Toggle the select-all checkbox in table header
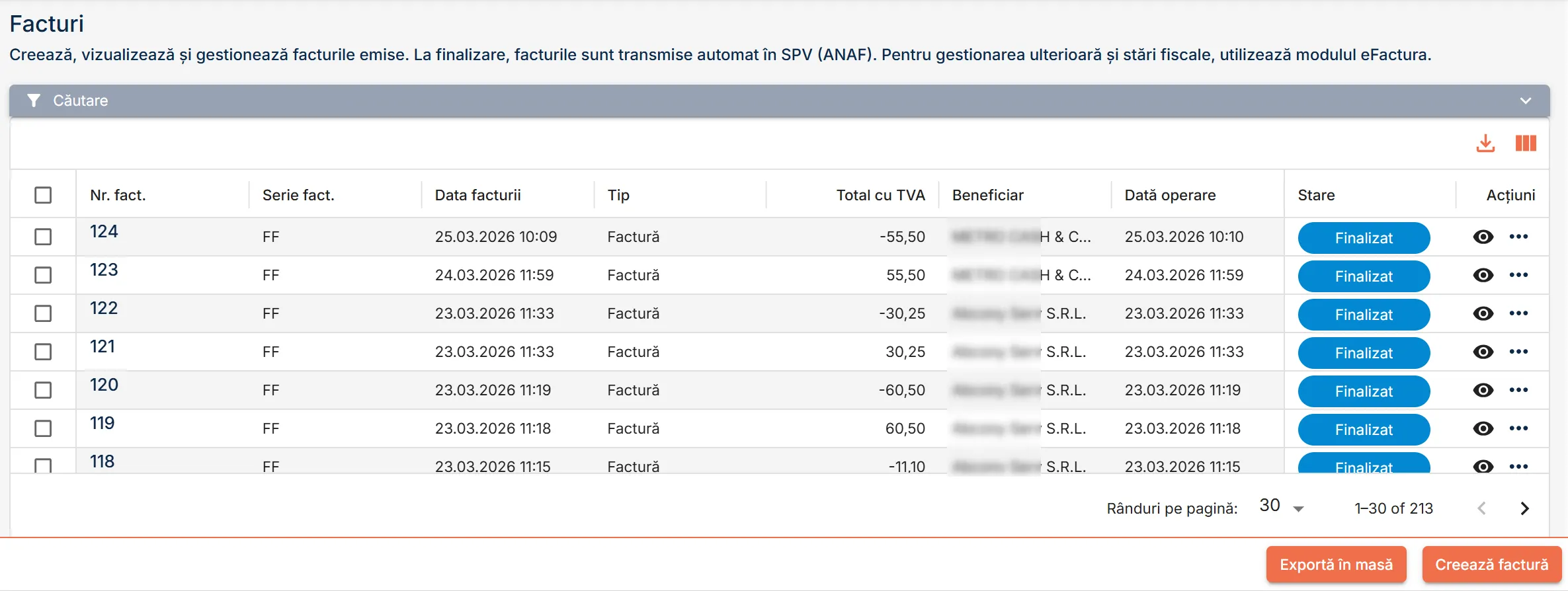 point(43,195)
